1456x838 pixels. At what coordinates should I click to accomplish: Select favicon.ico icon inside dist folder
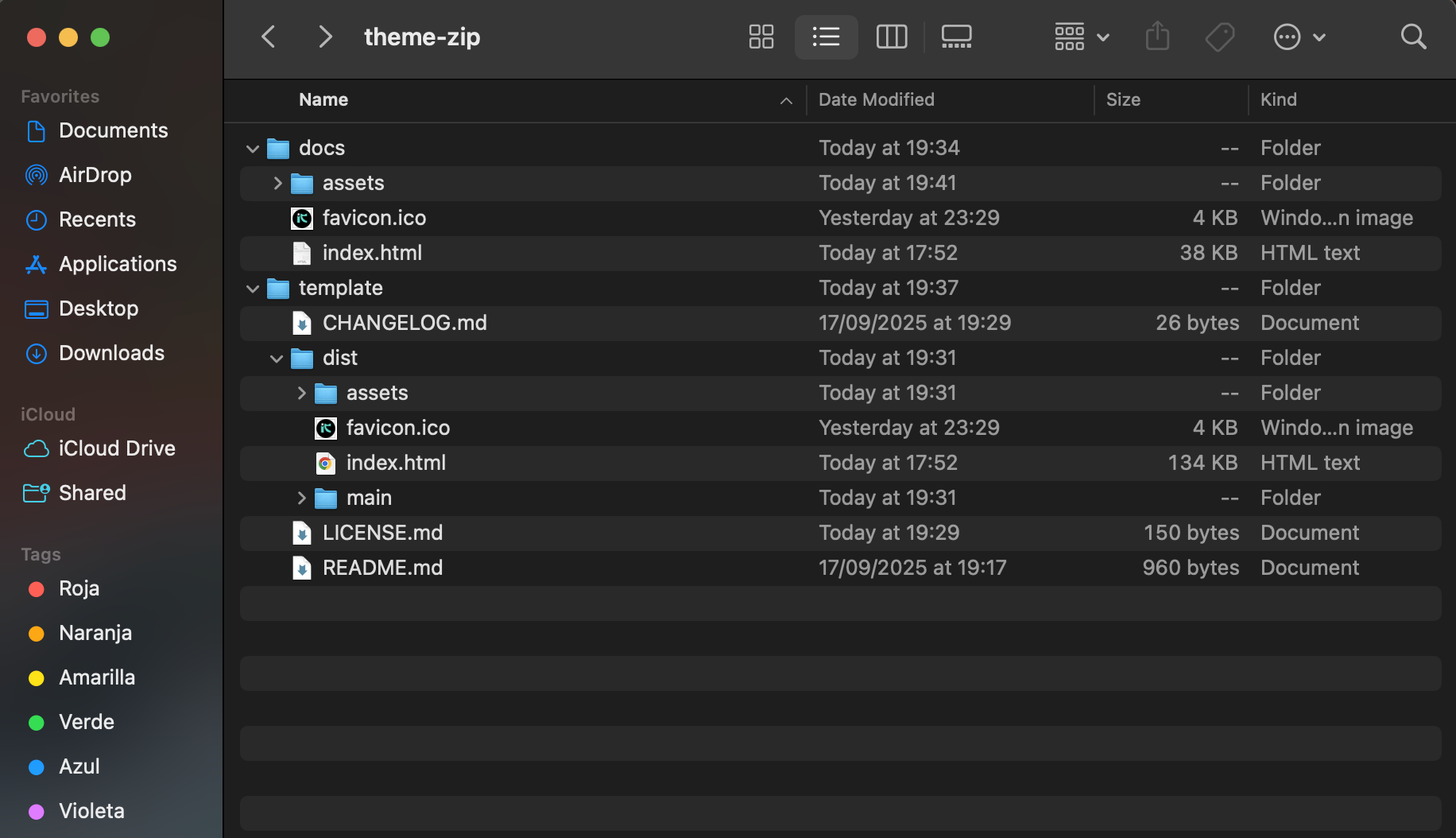coord(325,428)
